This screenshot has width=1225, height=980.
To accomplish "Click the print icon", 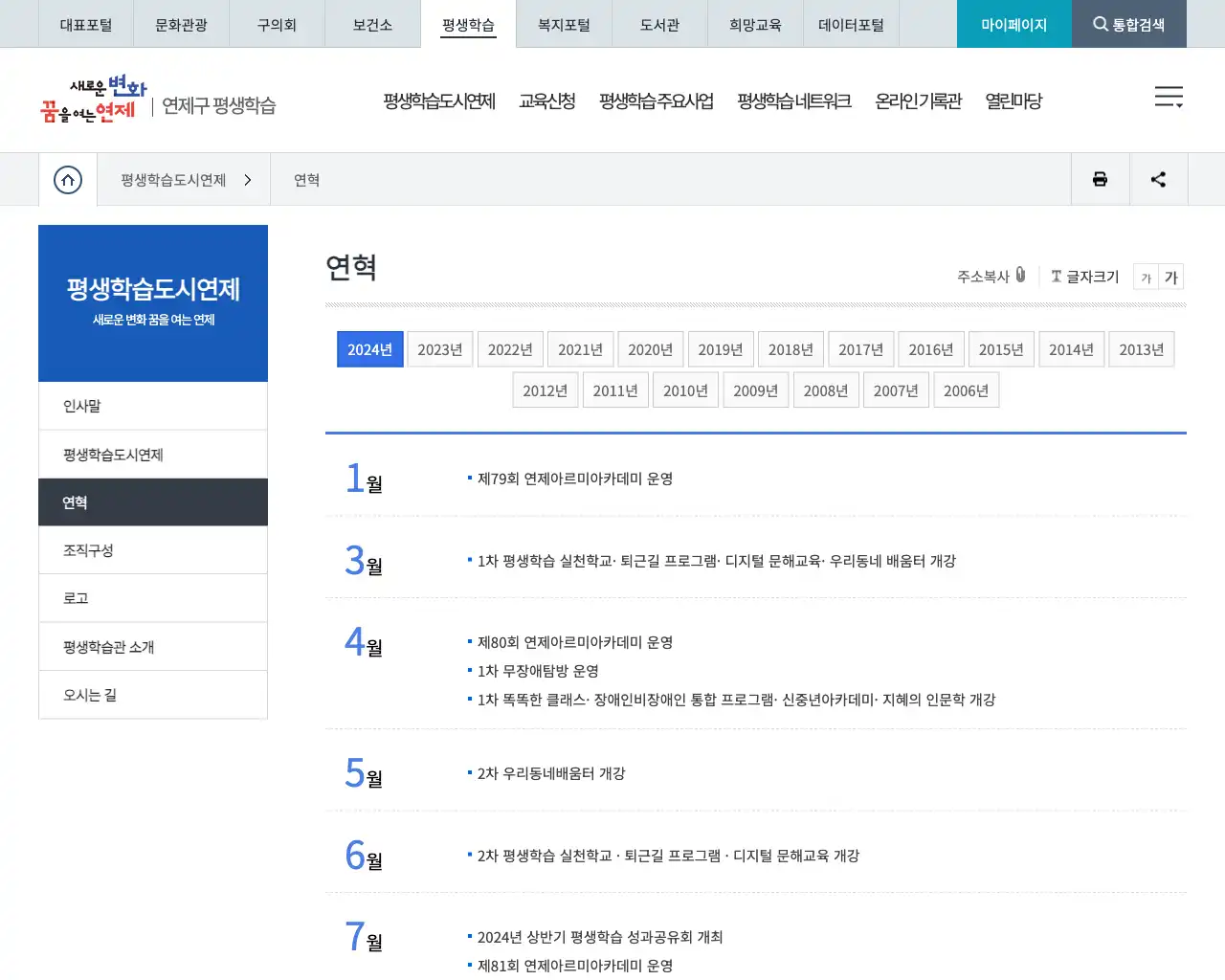I will [1100, 179].
